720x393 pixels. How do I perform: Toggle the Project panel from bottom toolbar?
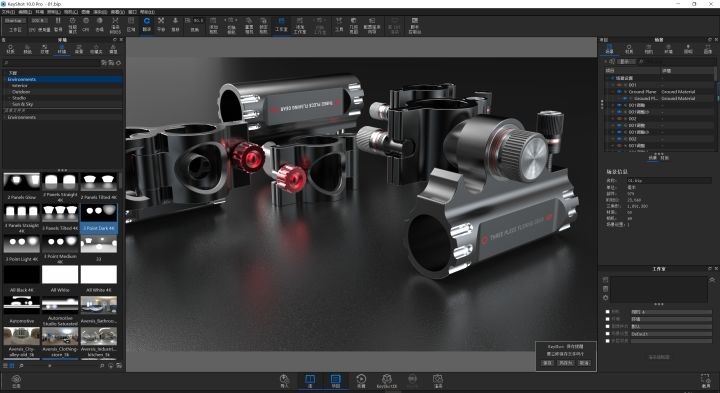coord(336,381)
